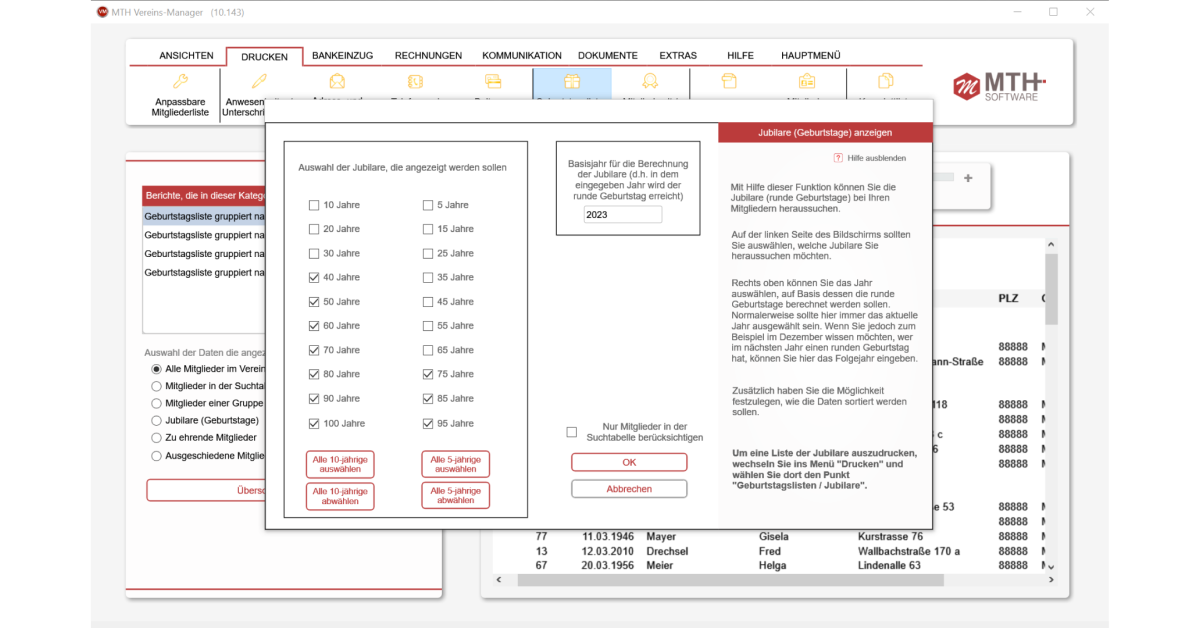Click the card icon in the Drucken ribbon
This screenshot has height=628, width=1200.
pos(493,81)
